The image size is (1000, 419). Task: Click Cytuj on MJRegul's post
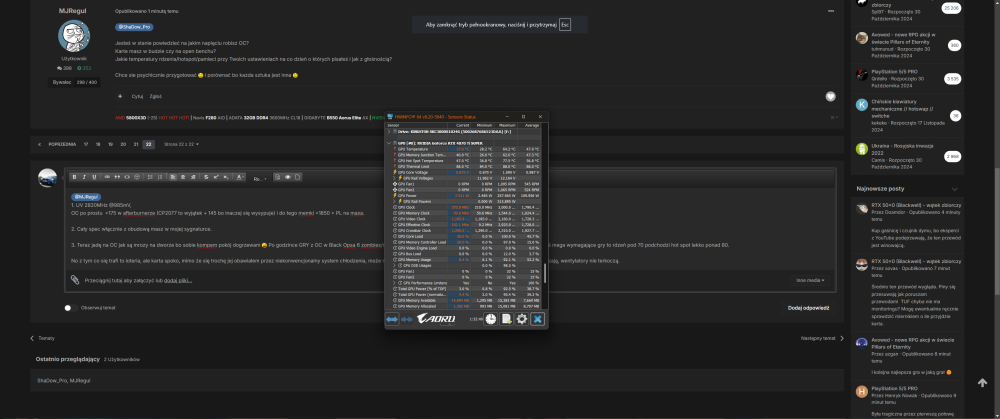click(x=137, y=96)
